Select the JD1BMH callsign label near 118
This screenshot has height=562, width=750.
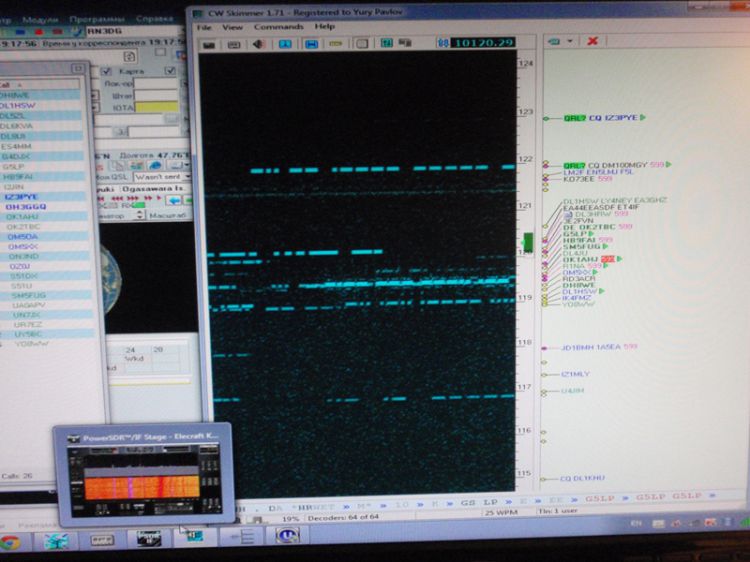(576, 347)
